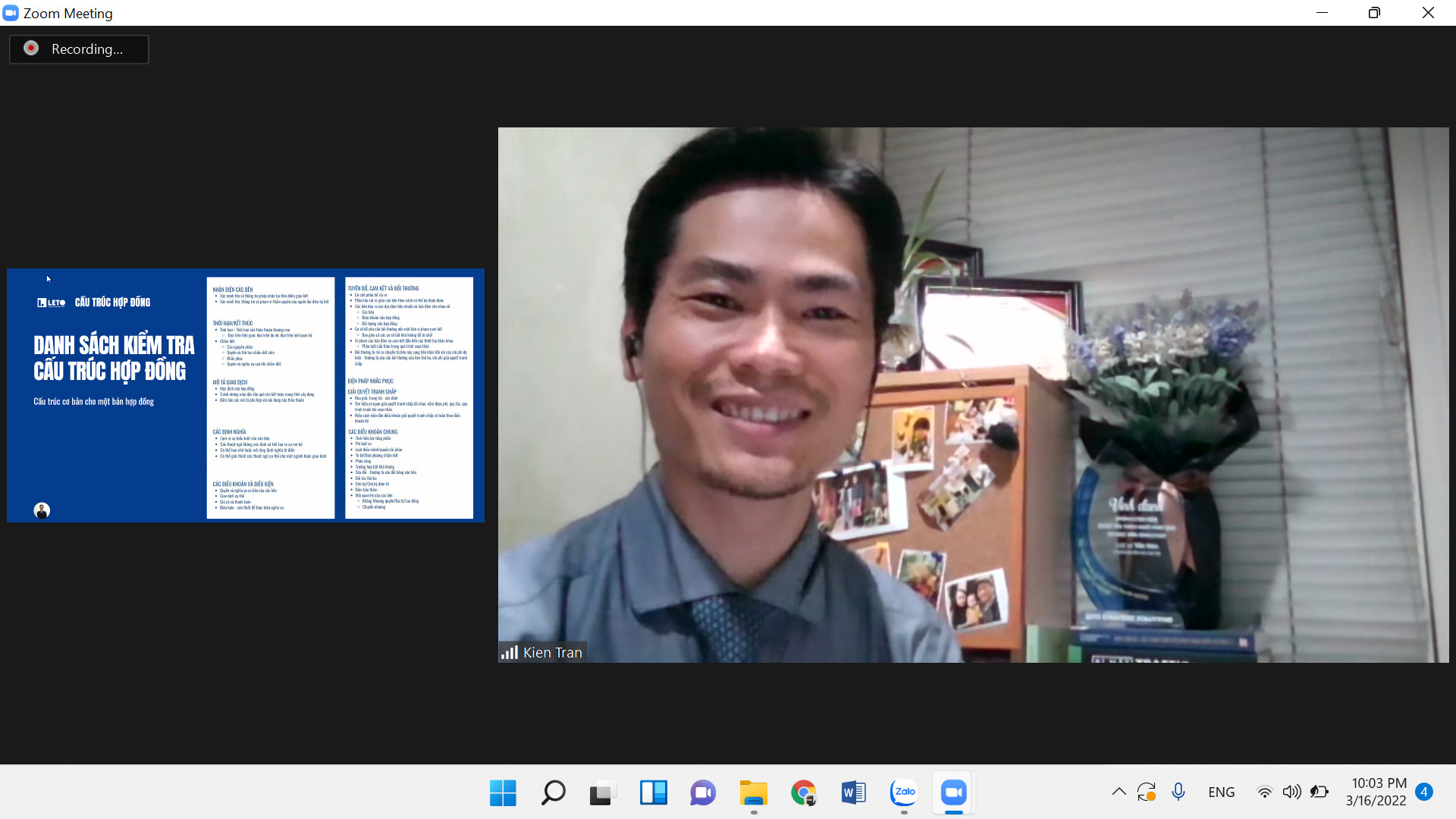Click slide subtitle 'Cấu trúc cơ bản...'
Screen dimensions: 1456x819
click(x=93, y=402)
